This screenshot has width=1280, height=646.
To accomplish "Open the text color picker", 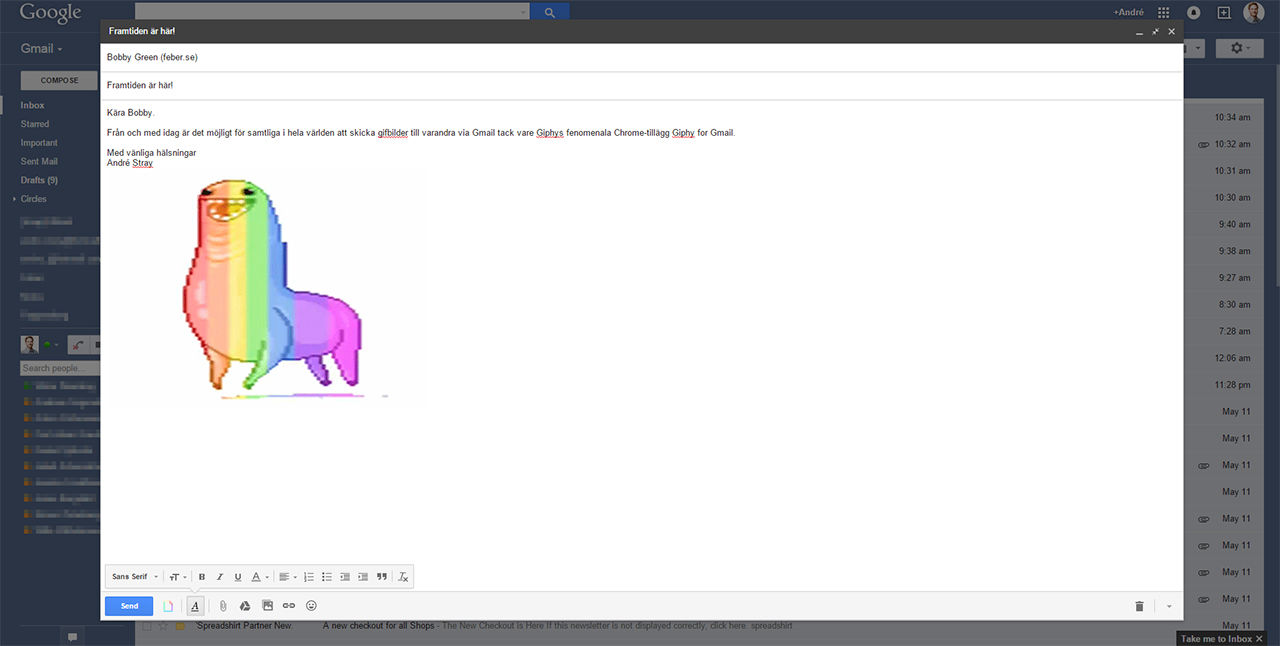I will click(x=259, y=577).
